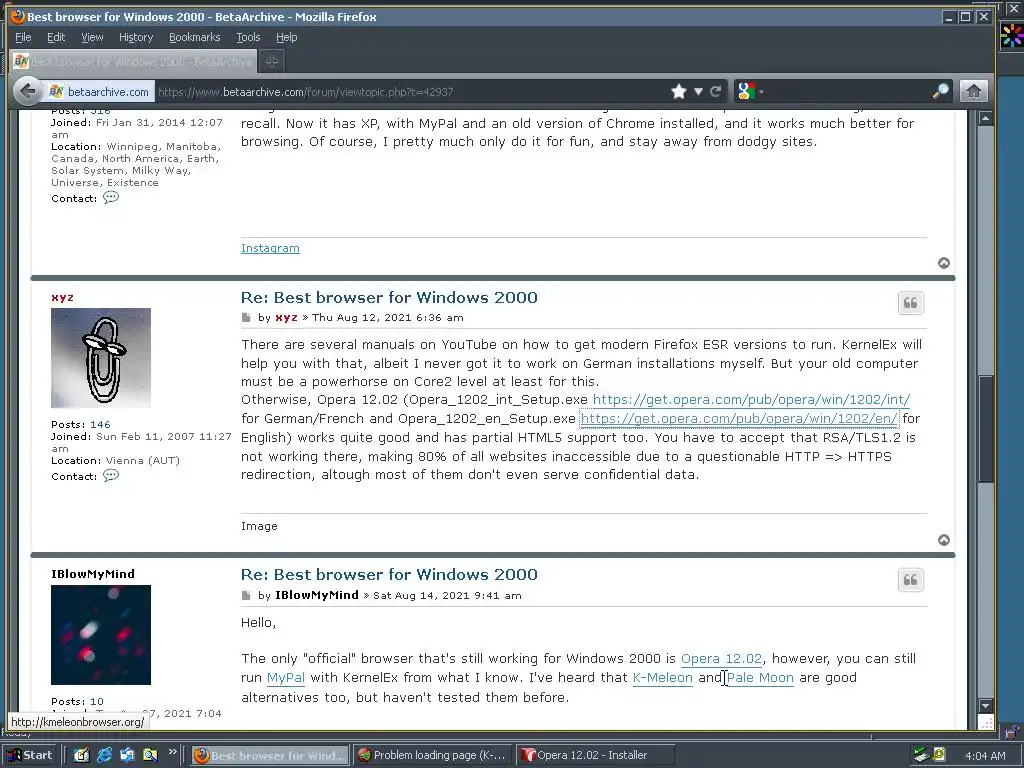Click the Best browser Firefox taskbar button

(x=270, y=755)
